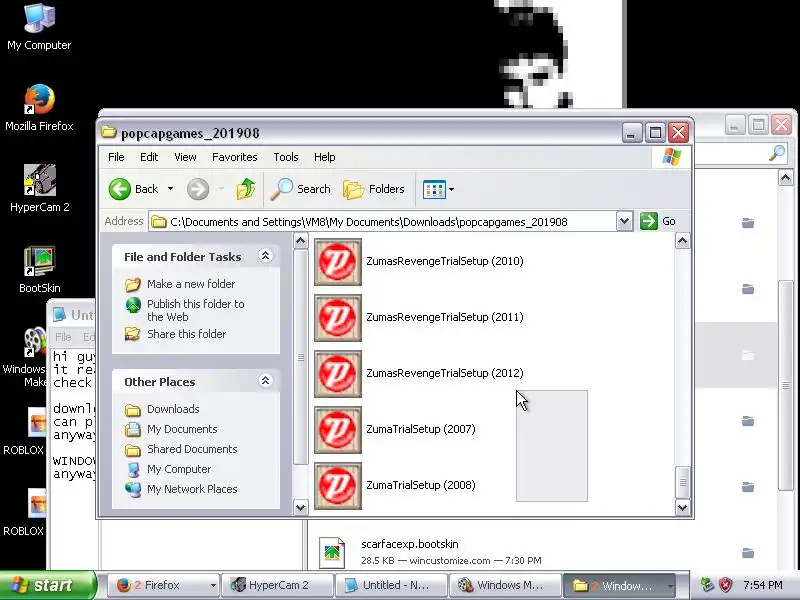Expand the address bar dropdown
The image size is (800, 600).
pyautogui.click(x=624, y=221)
